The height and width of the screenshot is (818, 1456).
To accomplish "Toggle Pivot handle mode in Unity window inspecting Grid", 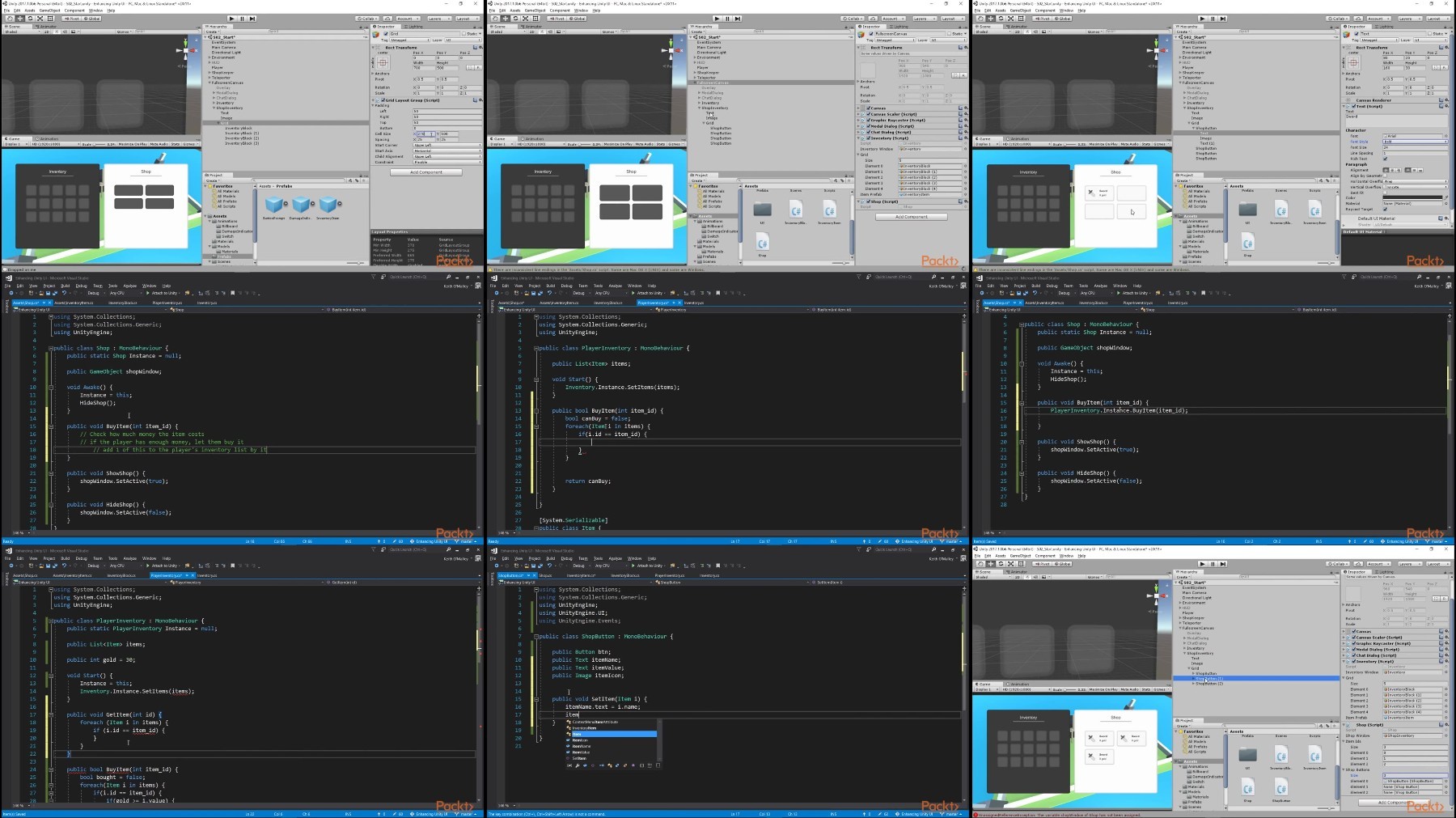I will [71, 19].
